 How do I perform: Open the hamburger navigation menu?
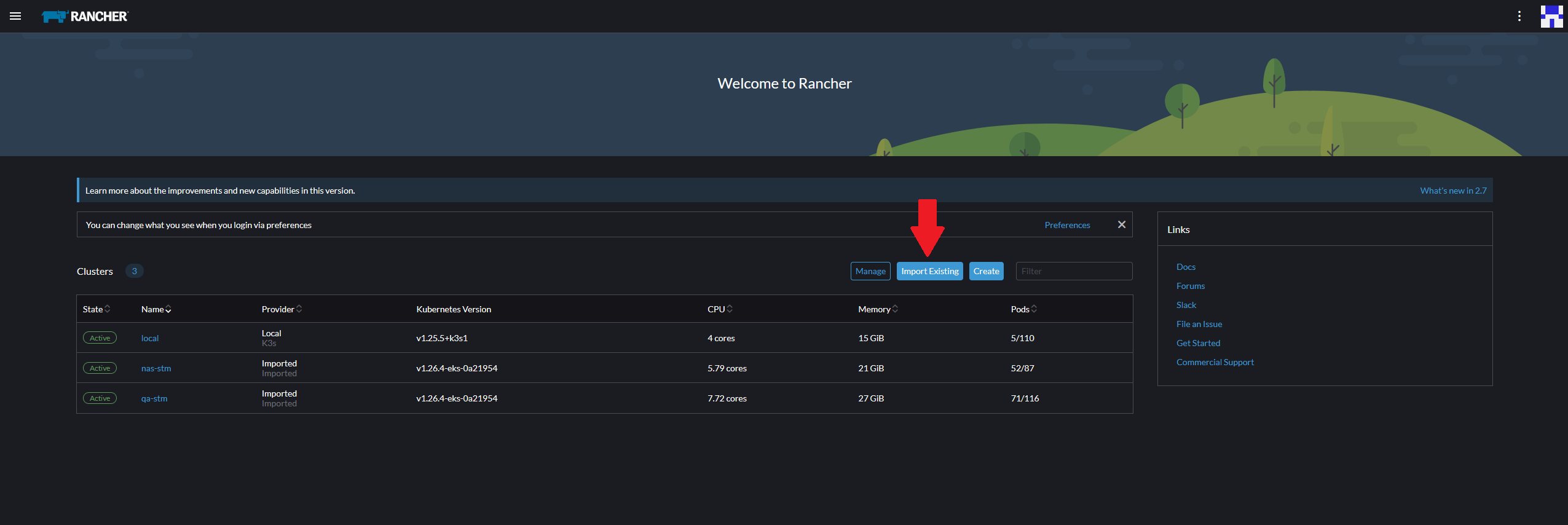(x=15, y=17)
